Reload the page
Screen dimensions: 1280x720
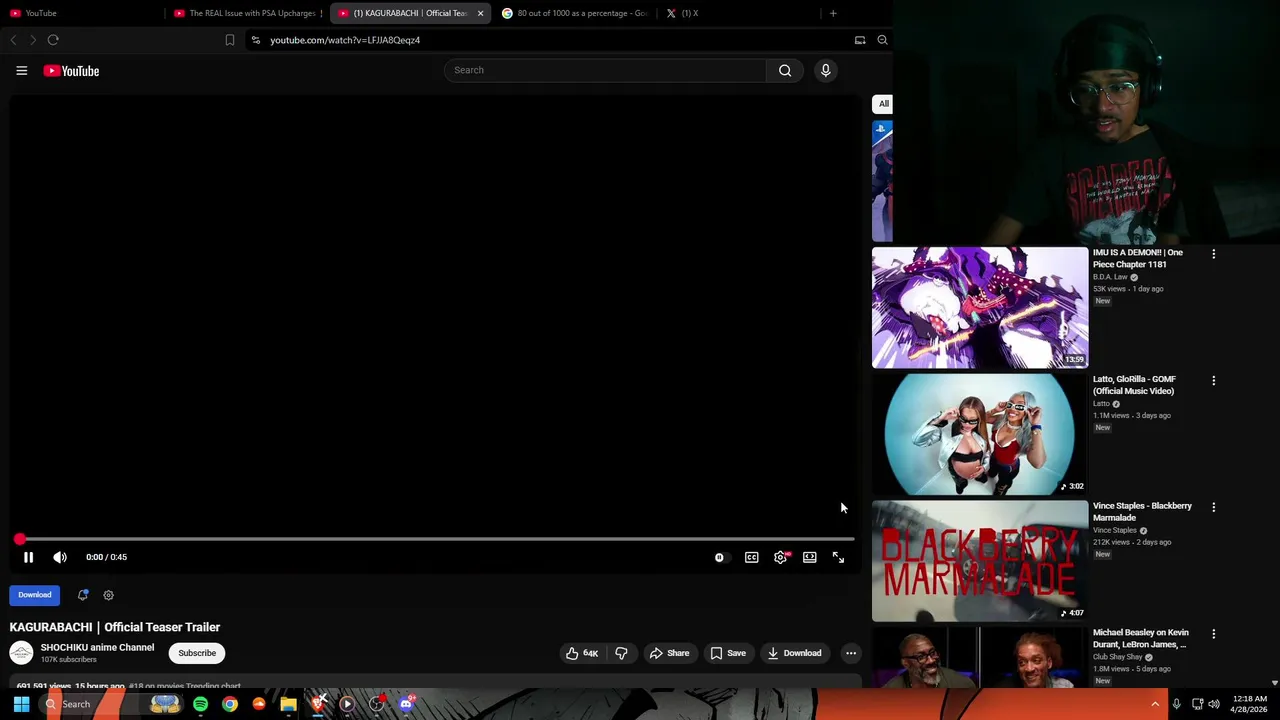coord(53,40)
